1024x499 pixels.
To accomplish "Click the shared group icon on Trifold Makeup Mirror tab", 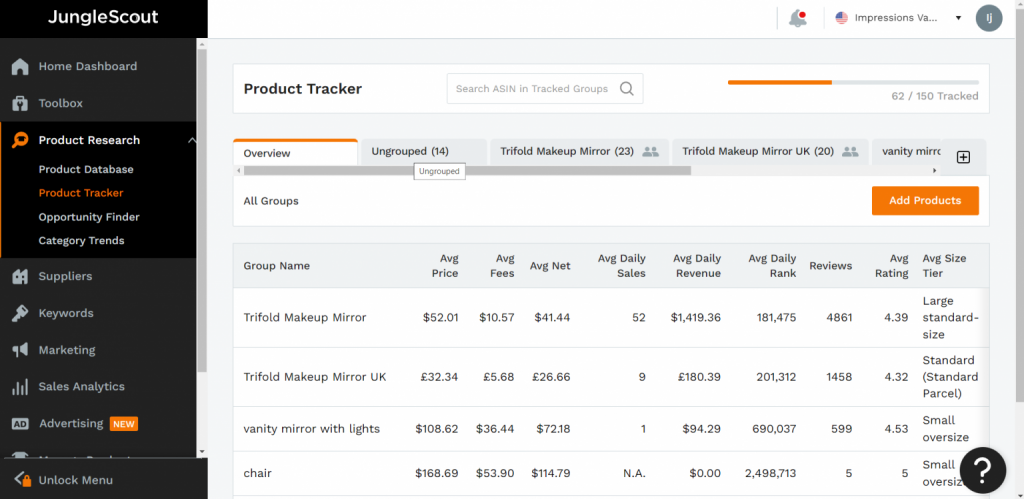I will (x=650, y=152).
